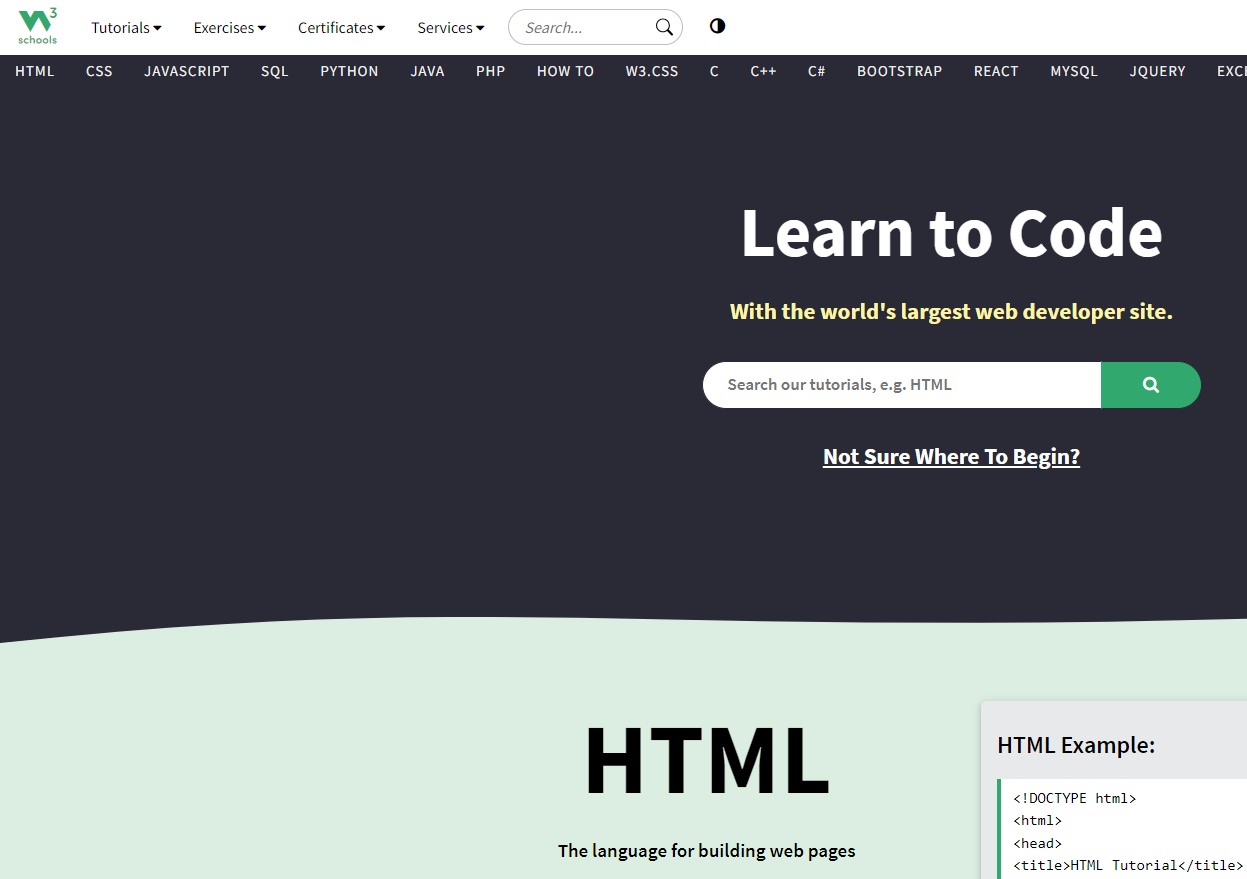Viewport: 1247px width, 879px height.
Task: Open PYTHON in the topic bar
Action: point(349,71)
